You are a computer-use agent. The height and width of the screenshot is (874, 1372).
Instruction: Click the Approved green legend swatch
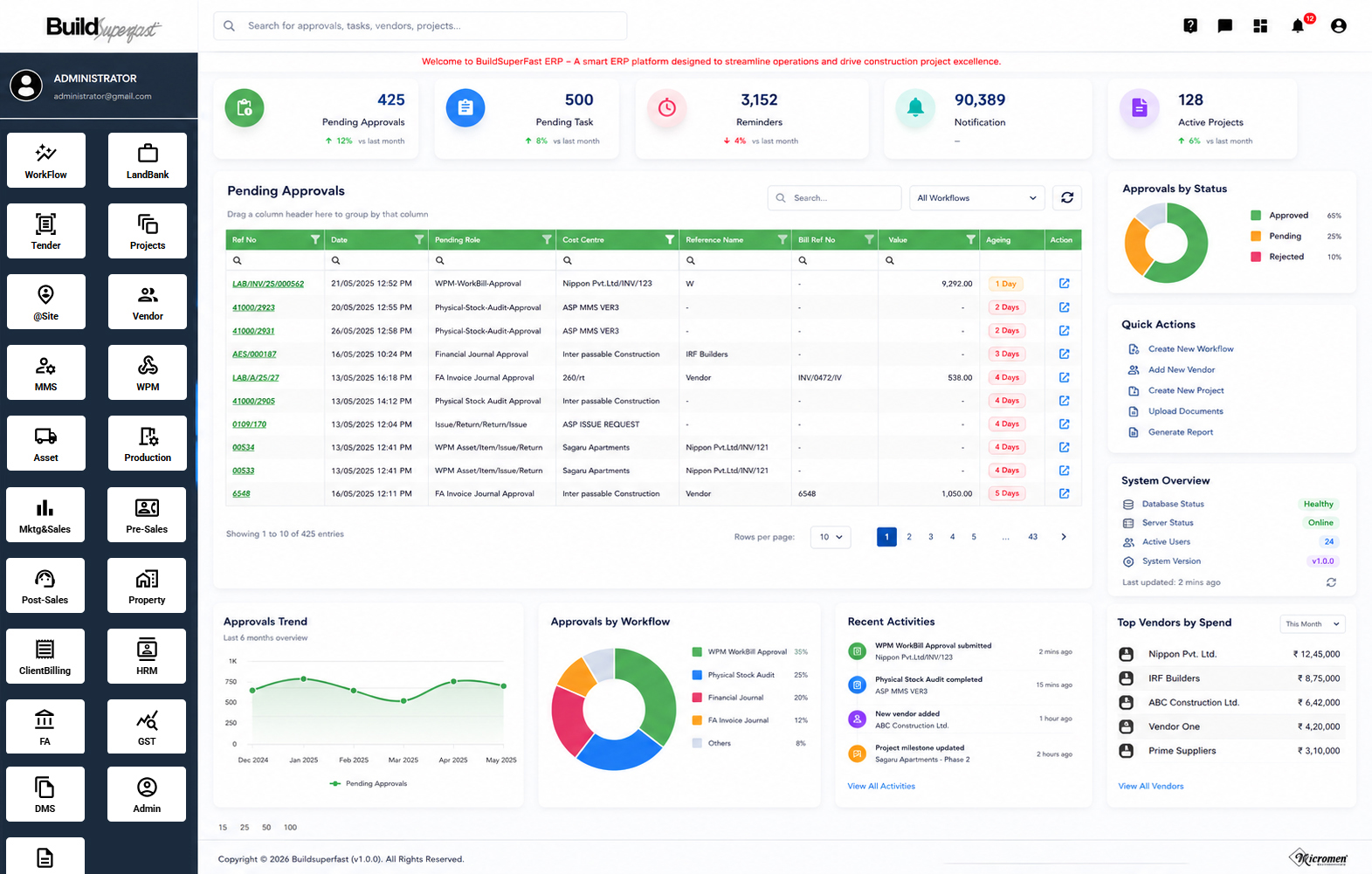click(1256, 216)
